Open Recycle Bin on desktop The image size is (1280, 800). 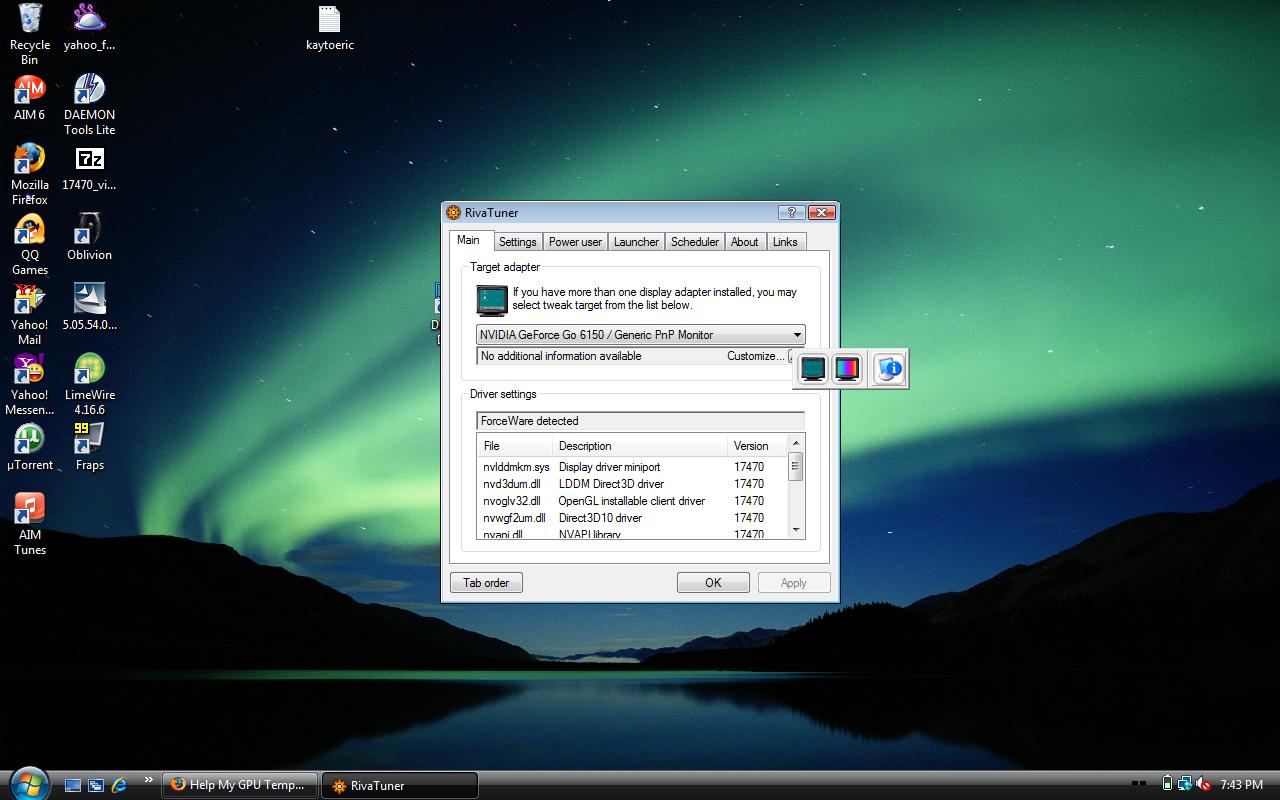coord(30,33)
